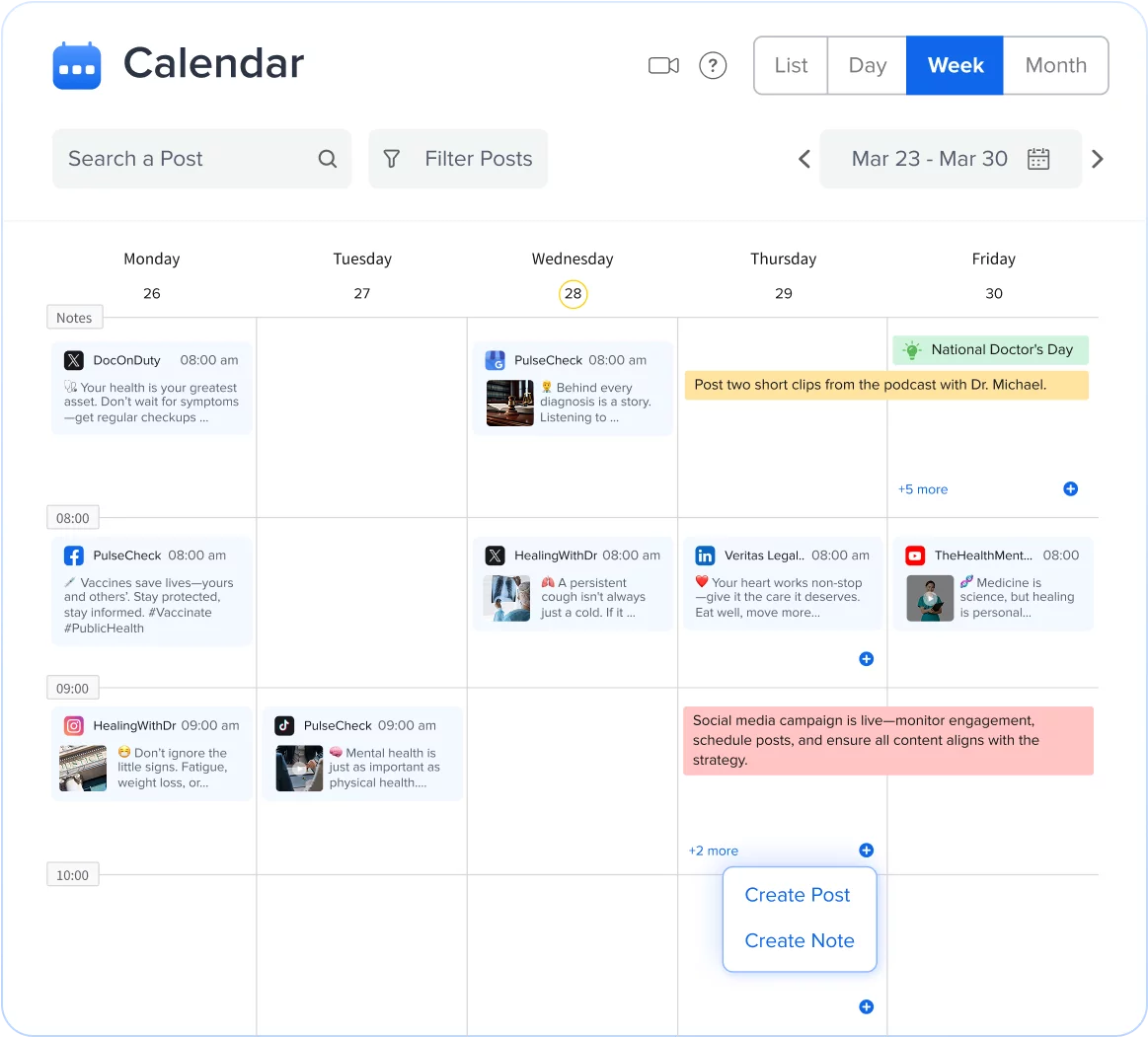Expand +2 more posts on Thursday
This screenshot has height=1037, width=1148.
coord(713,851)
